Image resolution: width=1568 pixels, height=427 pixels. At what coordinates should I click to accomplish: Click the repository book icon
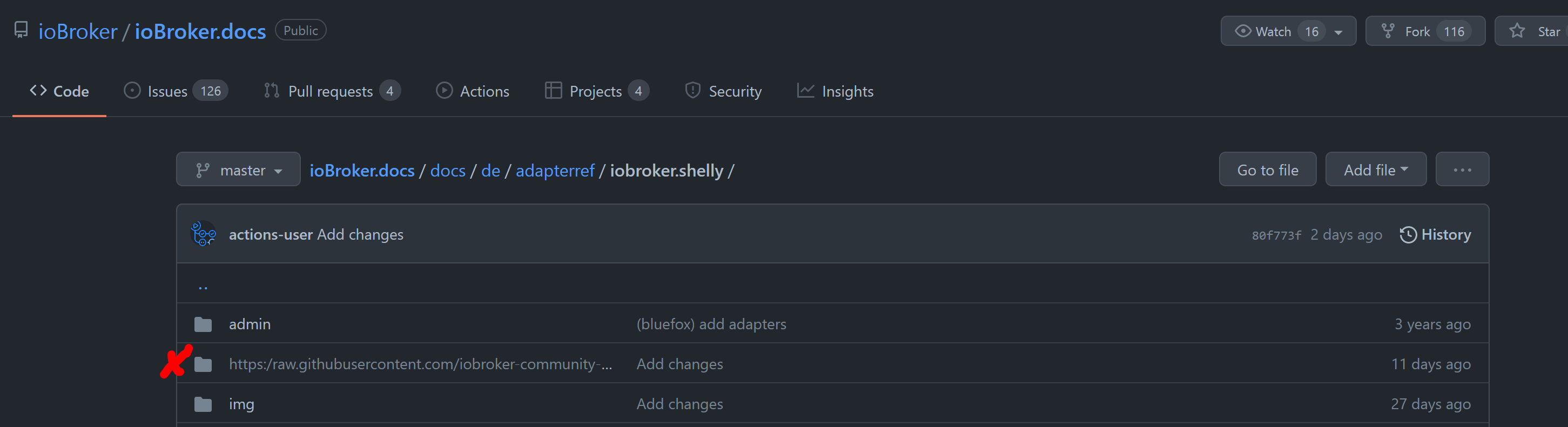click(21, 30)
